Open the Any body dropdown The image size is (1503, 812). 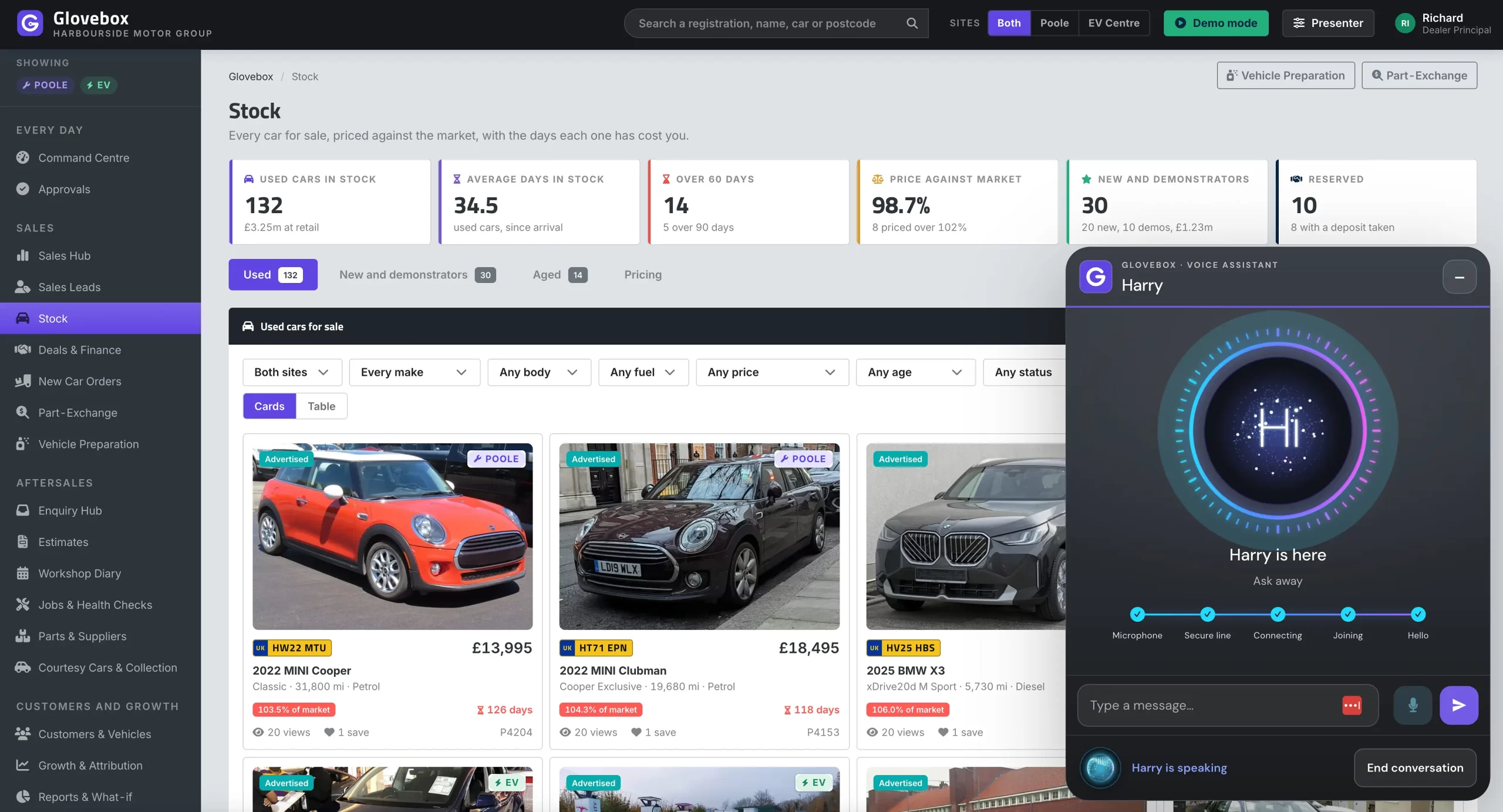tap(539, 372)
